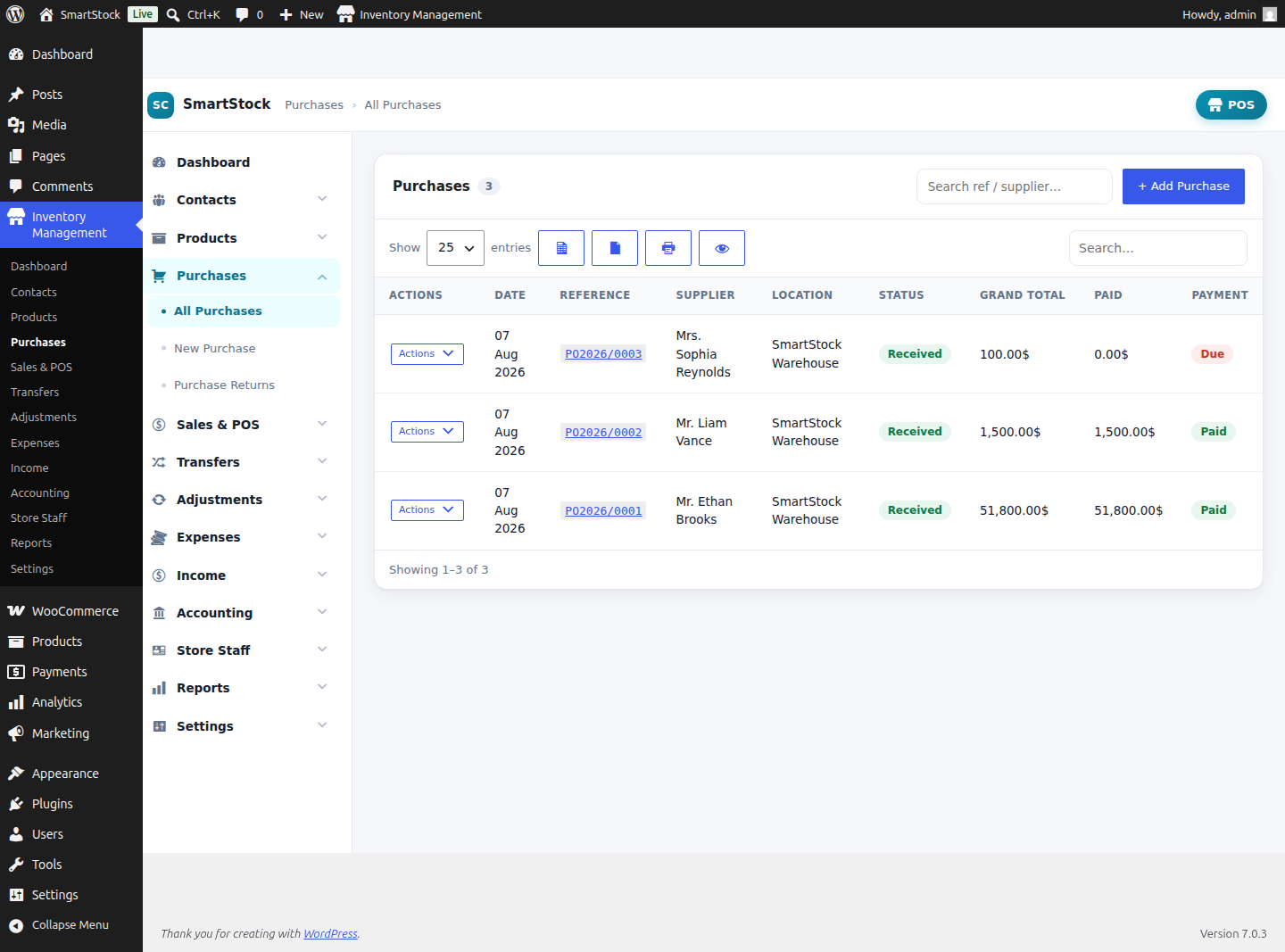Click the SmartStock SC logo icon
Viewport: 1285px width, 952px height.
coord(161,104)
